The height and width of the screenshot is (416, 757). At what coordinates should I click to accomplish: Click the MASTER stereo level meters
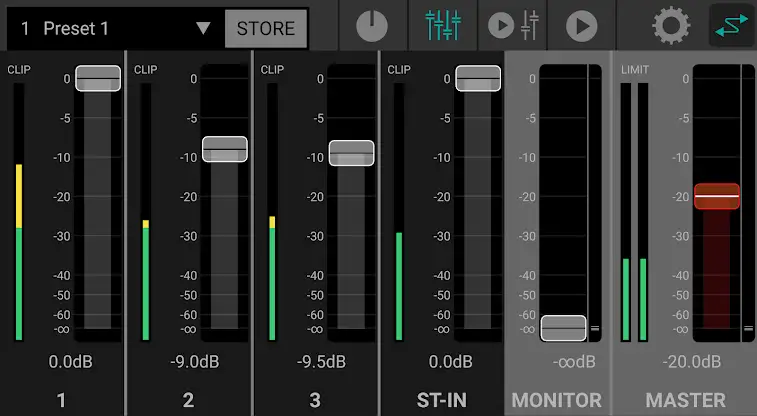click(634, 212)
